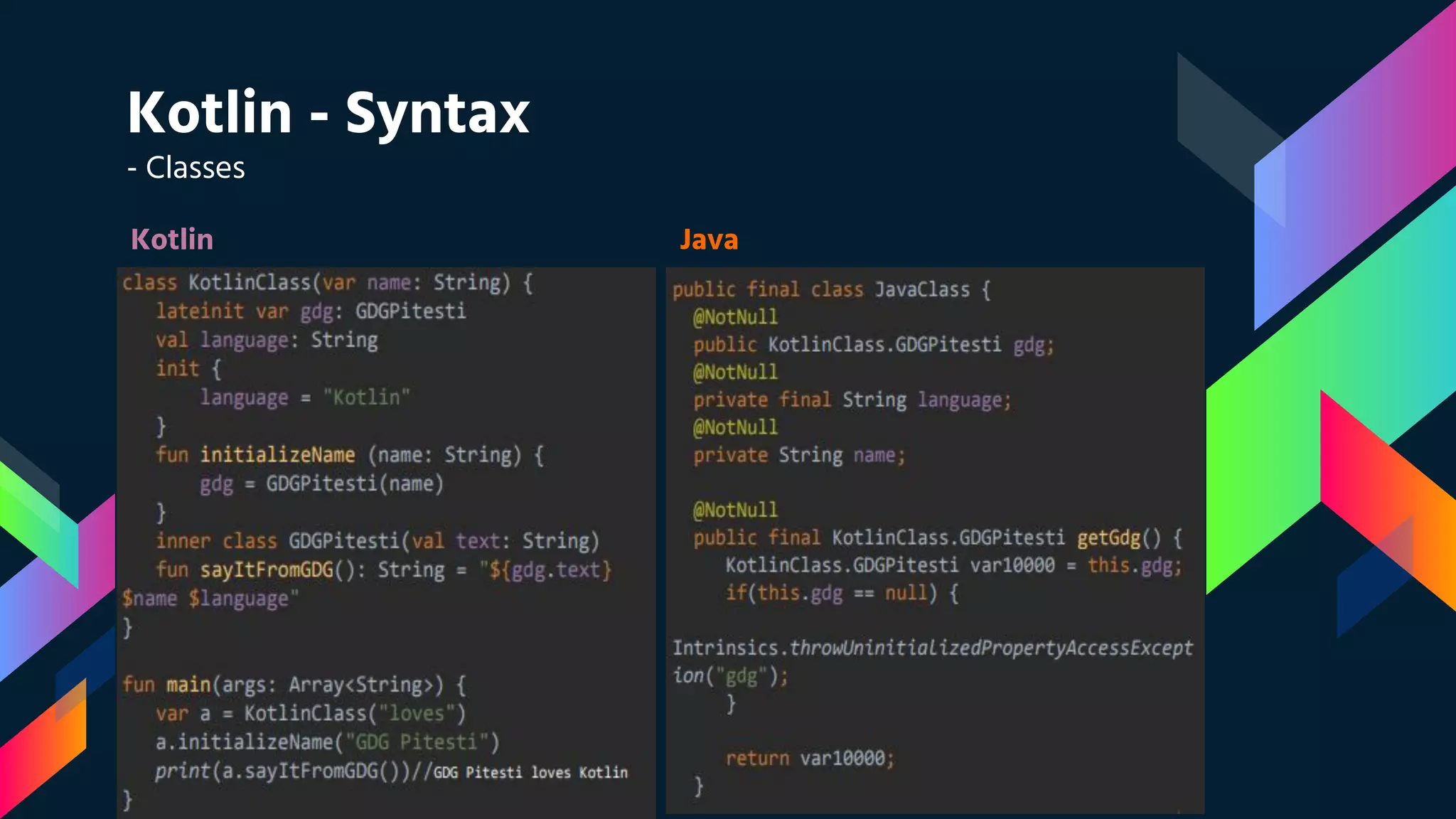Click the 'if(this.gdg == null)' line

(x=842, y=594)
